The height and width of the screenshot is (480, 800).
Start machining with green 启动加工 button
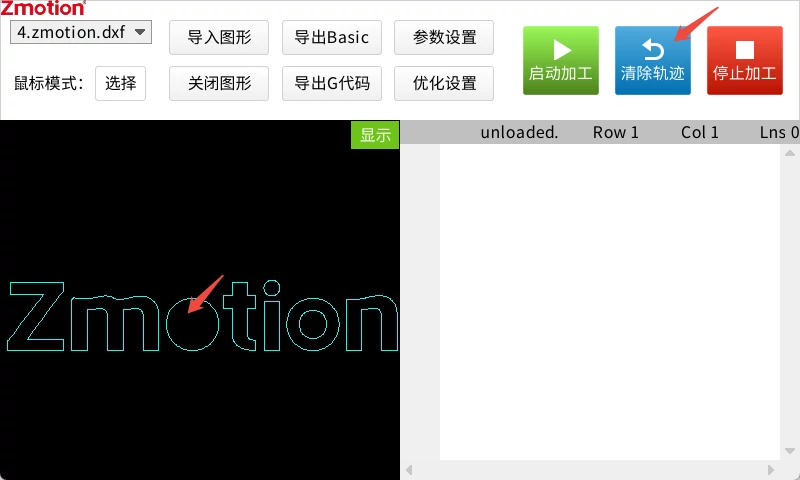[561, 60]
